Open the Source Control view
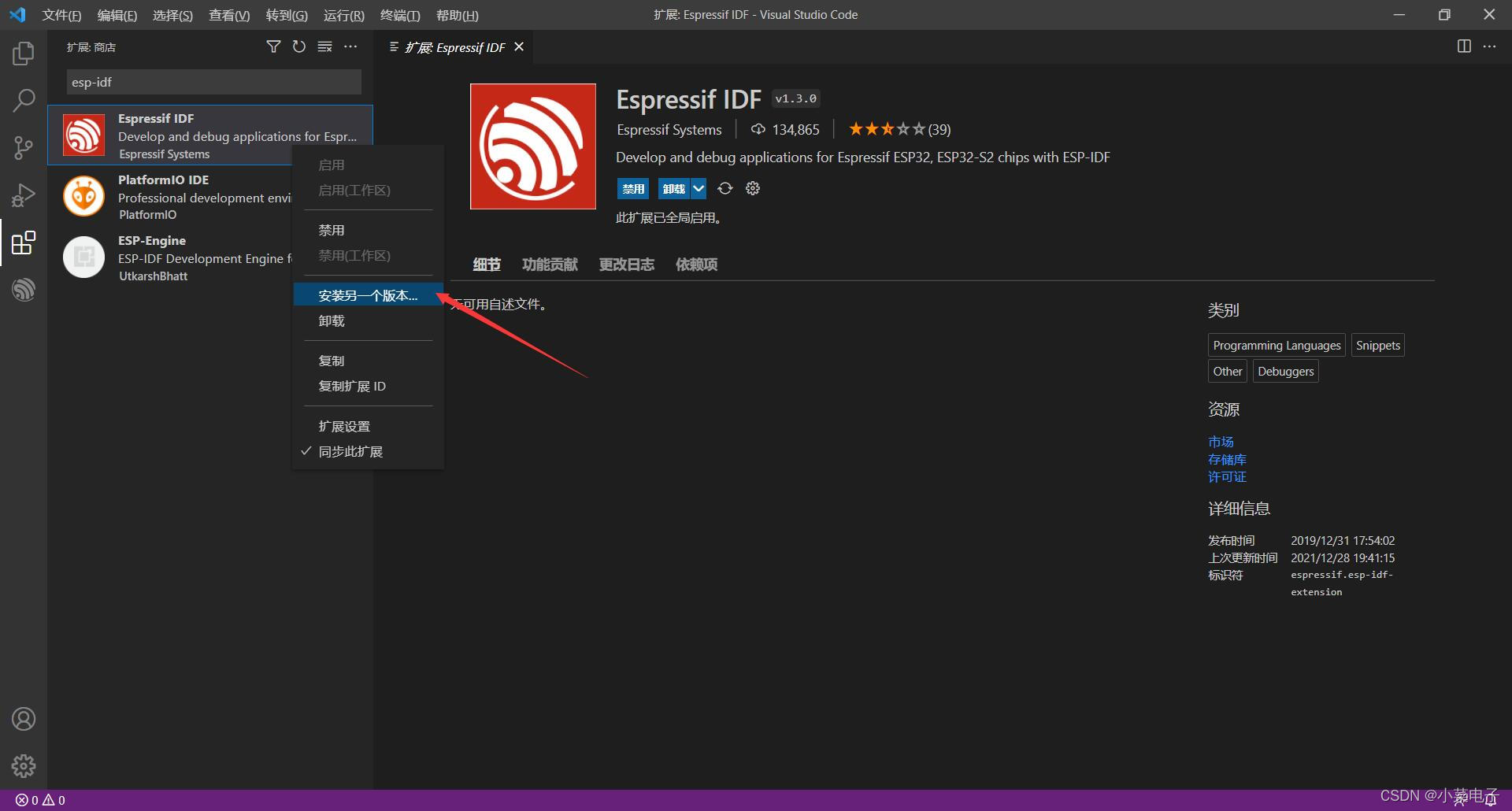Image resolution: width=1512 pixels, height=811 pixels. click(x=24, y=148)
